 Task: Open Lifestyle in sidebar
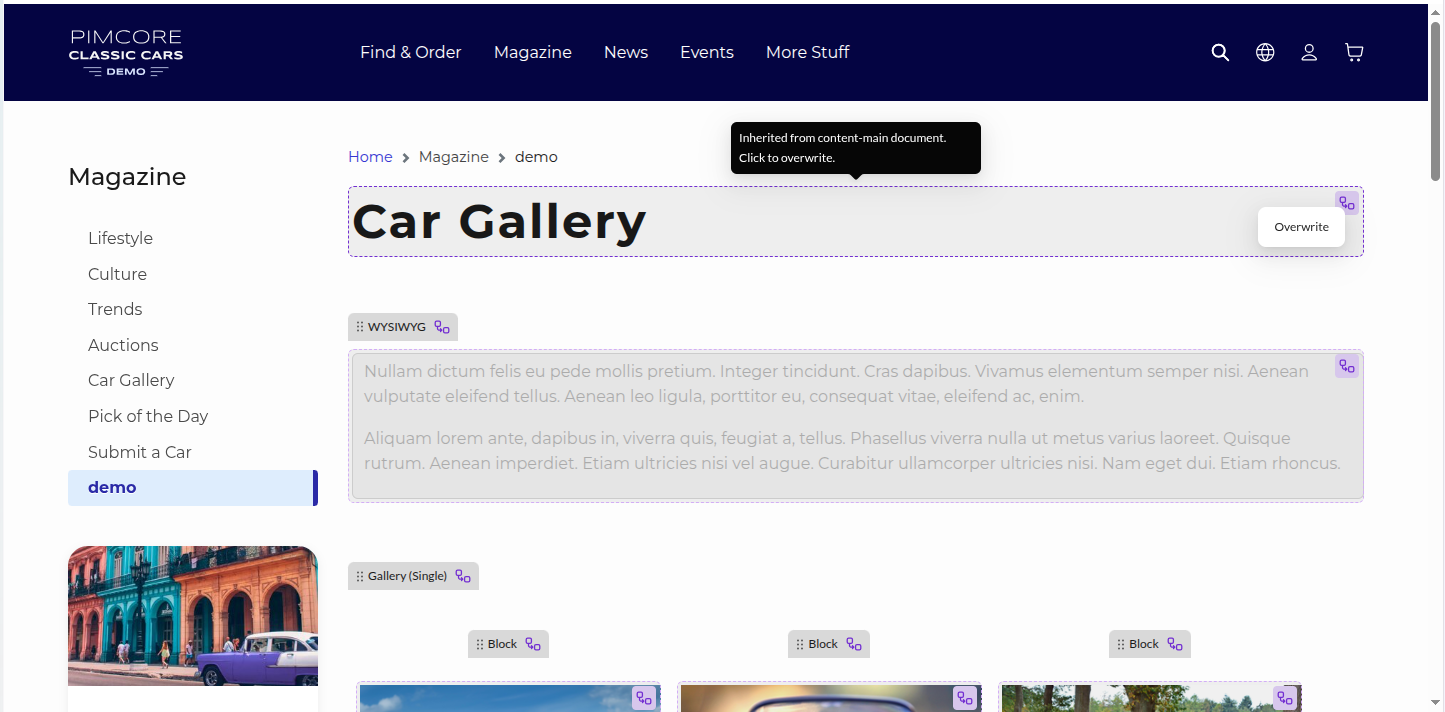tap(120, 238)
